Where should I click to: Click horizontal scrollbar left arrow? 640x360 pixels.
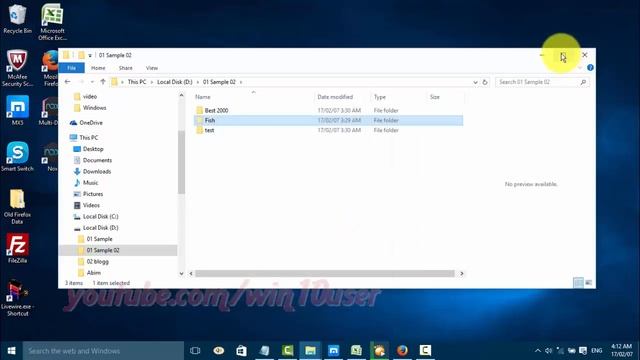[191, 273]
